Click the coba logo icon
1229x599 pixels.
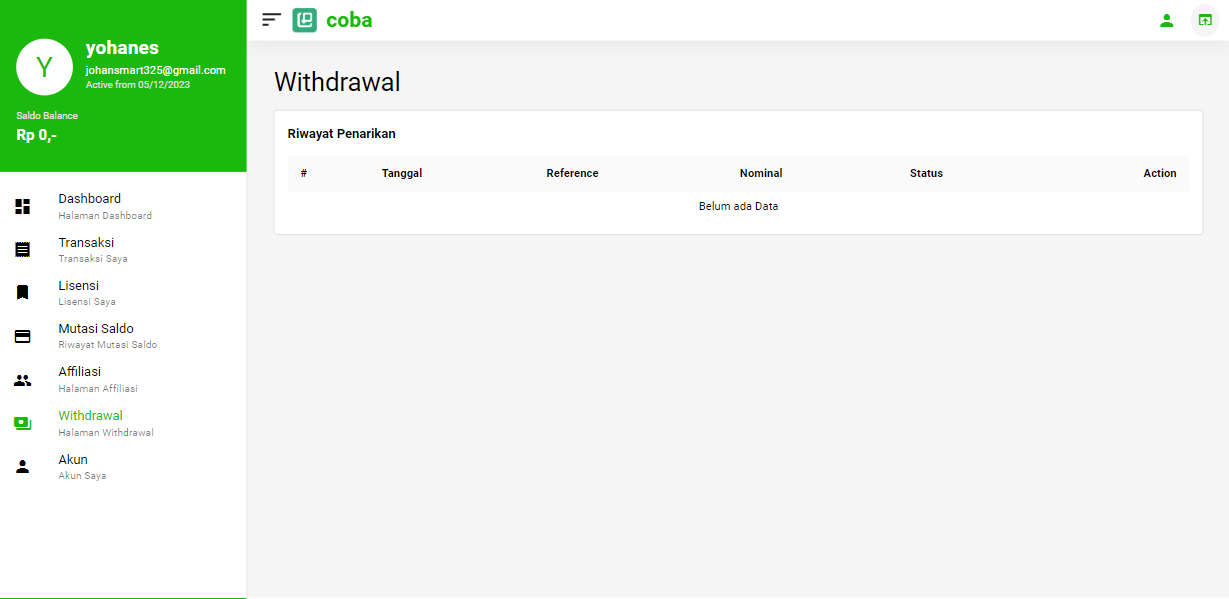305,20
